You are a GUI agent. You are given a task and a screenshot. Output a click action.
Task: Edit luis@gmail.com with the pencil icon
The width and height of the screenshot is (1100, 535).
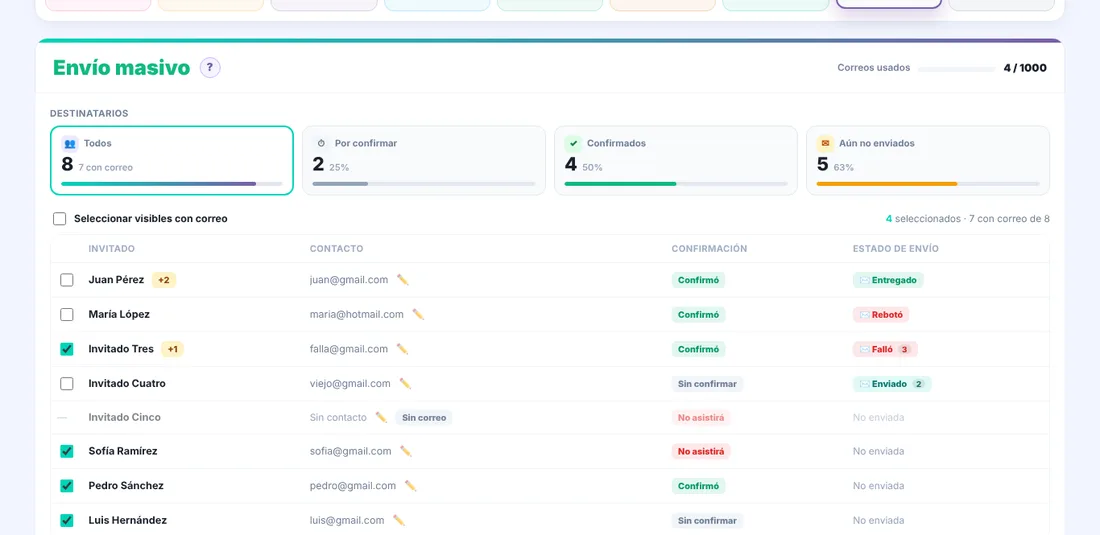(x=399, y=520)
